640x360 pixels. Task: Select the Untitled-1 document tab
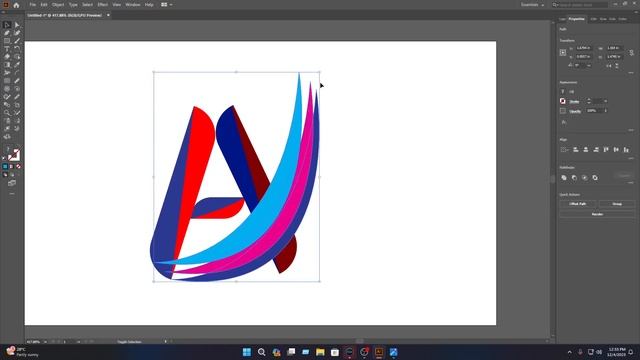point(64,15)
